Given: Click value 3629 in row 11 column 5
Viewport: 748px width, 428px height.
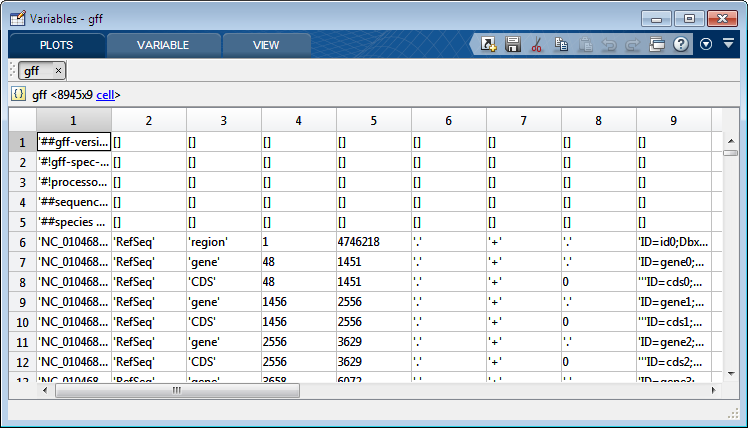Looking at the screenshot, I should point(374,343).
